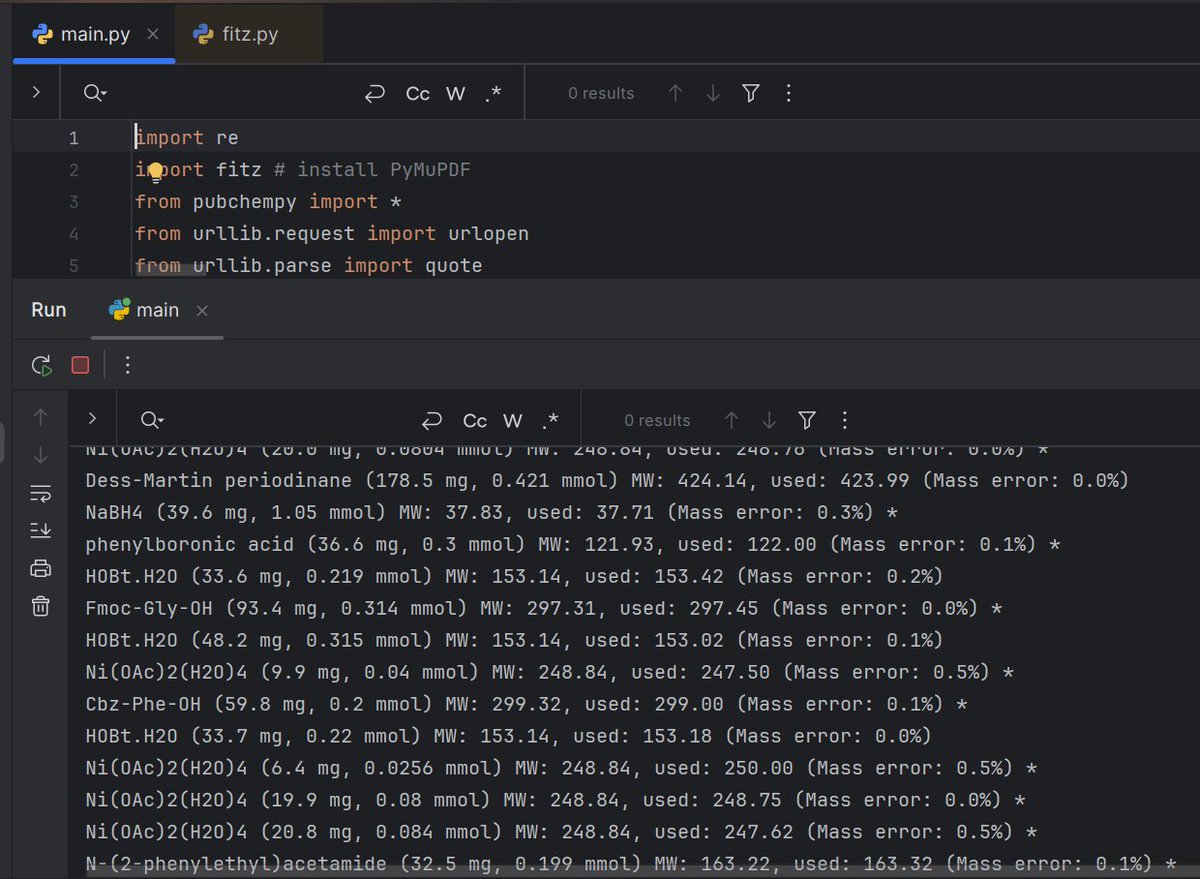Open more run toolbar options

click(x=127, y=365)
